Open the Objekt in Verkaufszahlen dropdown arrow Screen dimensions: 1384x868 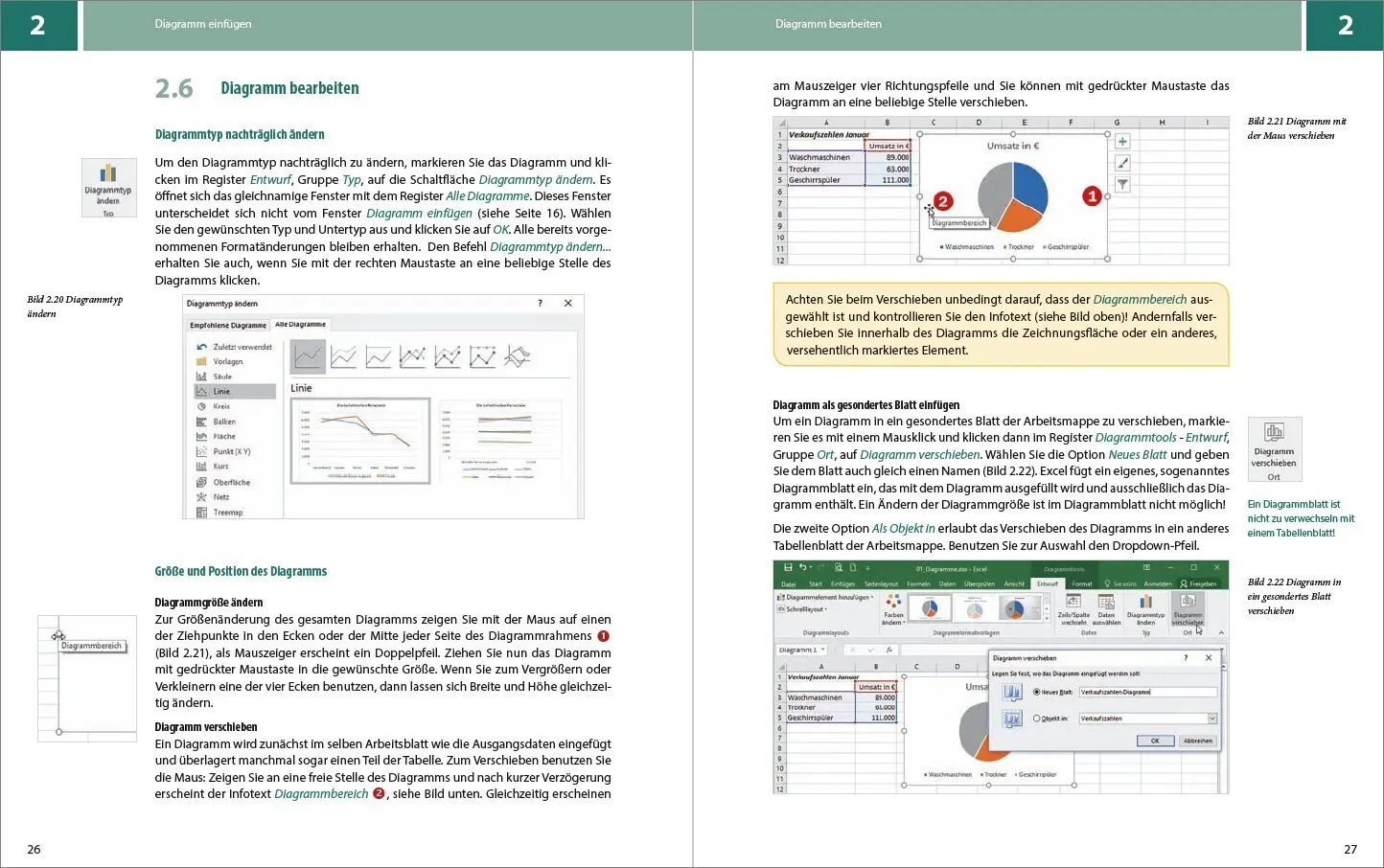1212,719
